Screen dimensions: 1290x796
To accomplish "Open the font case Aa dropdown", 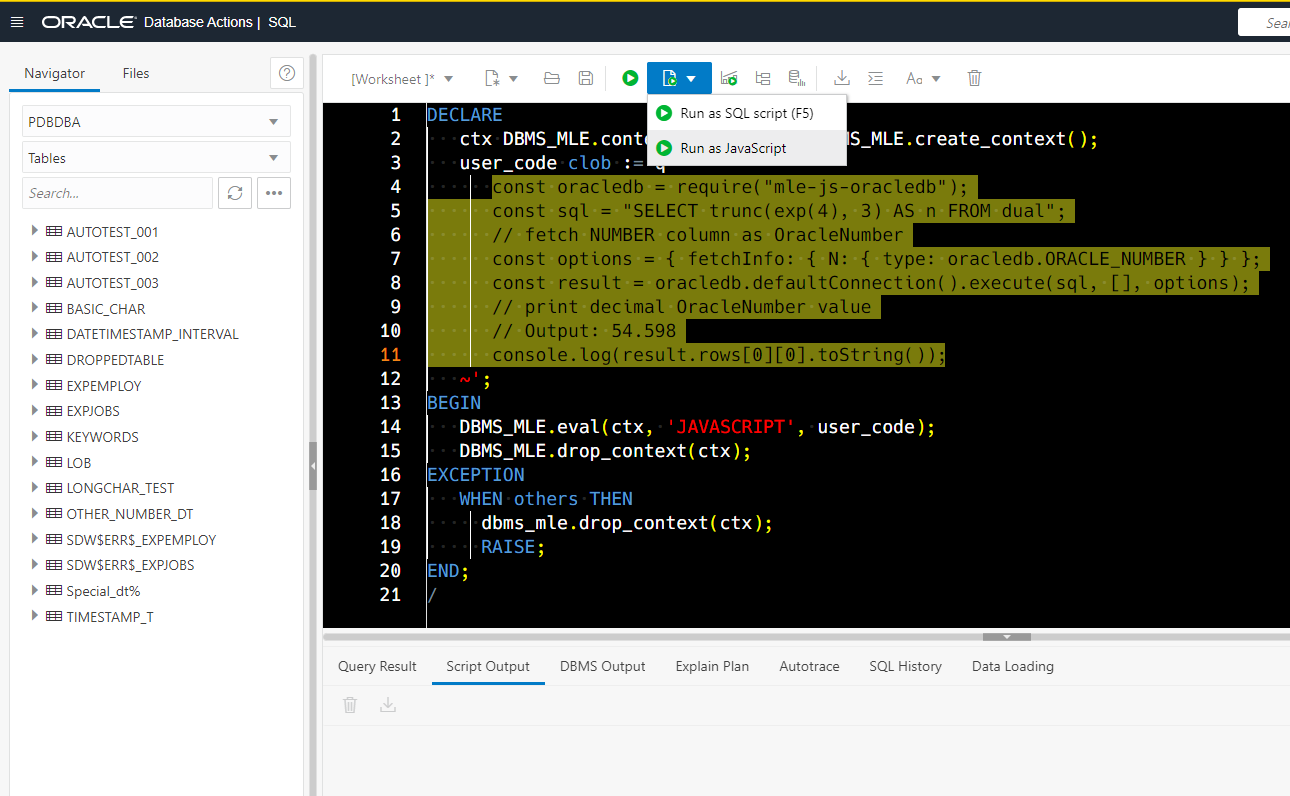I will point(923,78).
